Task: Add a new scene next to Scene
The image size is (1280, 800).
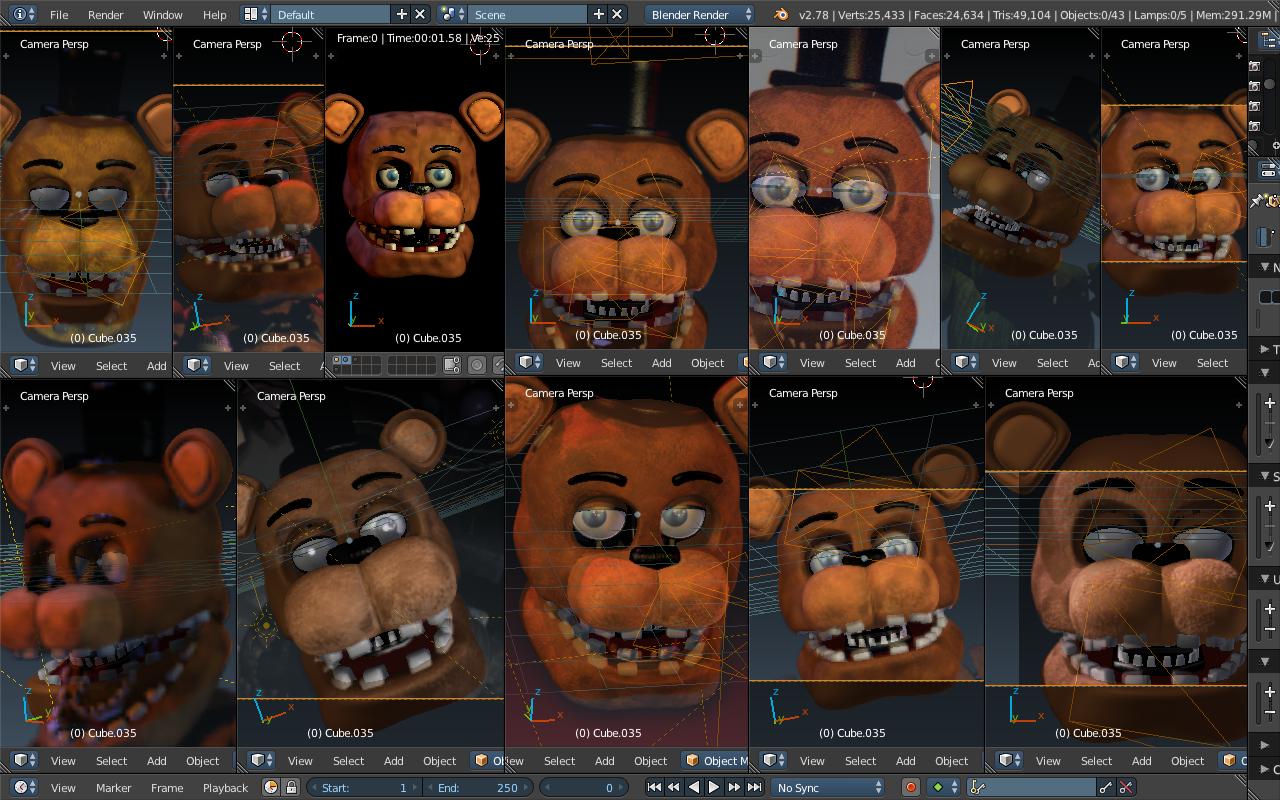Action: coord(598,14)
